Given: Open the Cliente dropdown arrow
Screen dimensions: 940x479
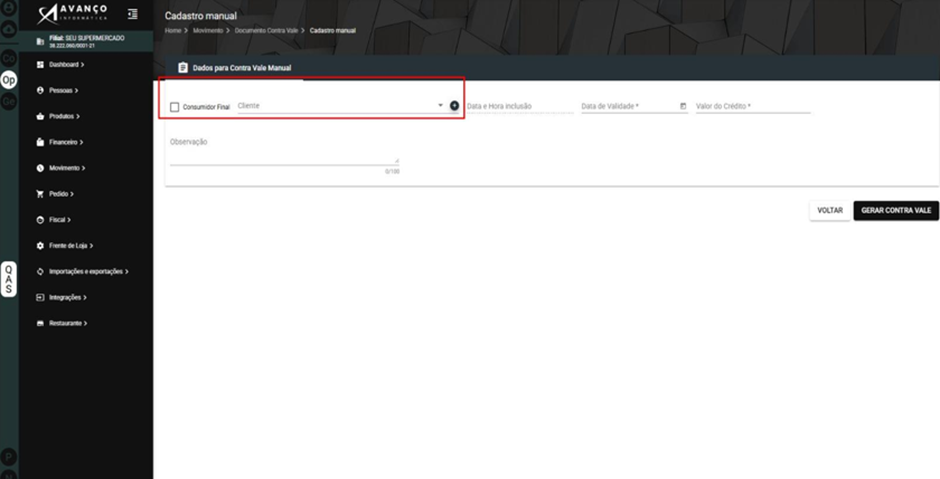Looking at the screenshot, I should point(440,106).
